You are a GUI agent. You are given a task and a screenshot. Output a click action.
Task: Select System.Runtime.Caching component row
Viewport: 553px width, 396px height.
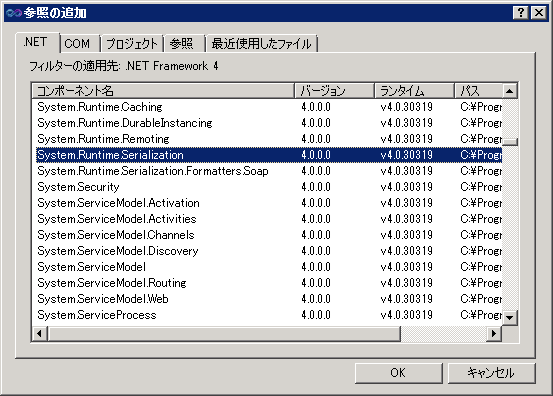(269, 107)
